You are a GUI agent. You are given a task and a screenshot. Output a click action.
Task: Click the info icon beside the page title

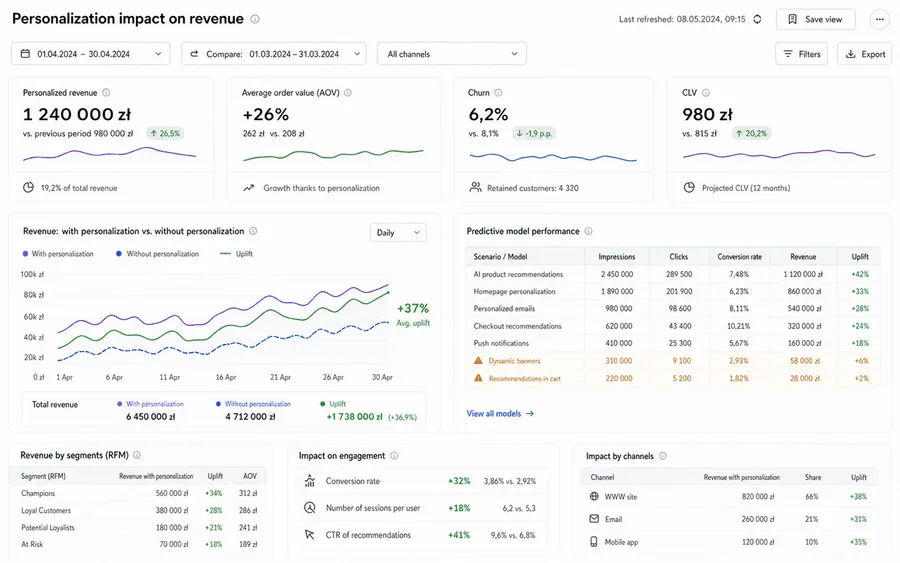(255, 19)
